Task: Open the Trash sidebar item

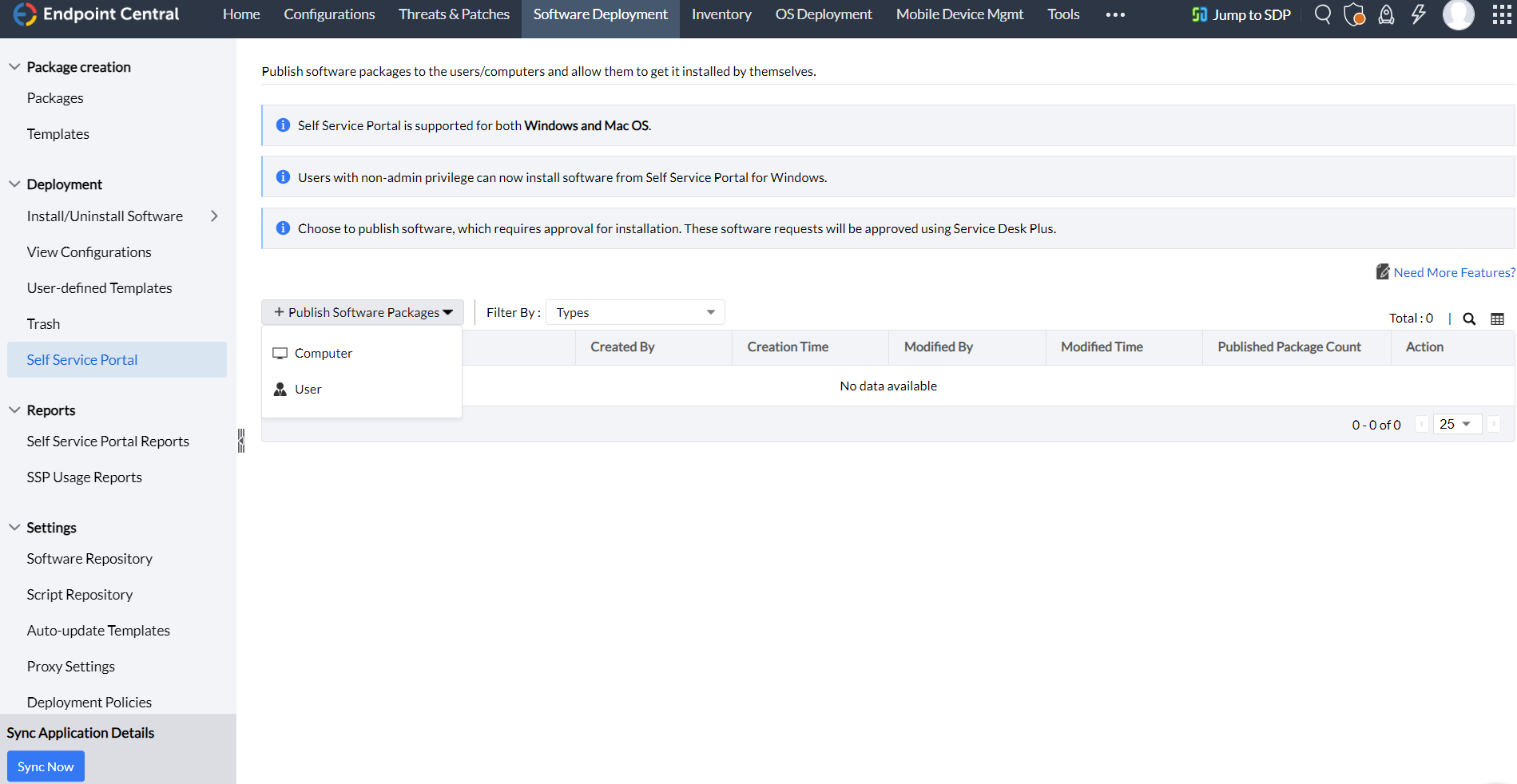Action: tap(43, 324)
